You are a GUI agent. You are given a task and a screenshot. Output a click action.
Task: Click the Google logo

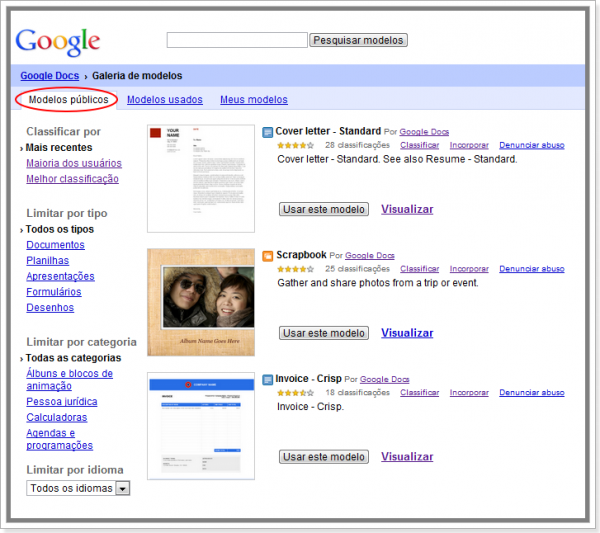(x=58, y=42)
